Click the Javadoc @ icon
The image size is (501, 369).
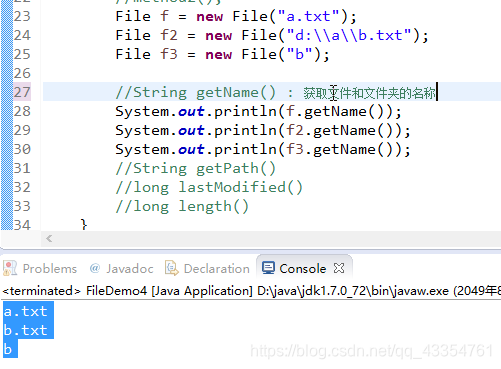coord(95,268)
